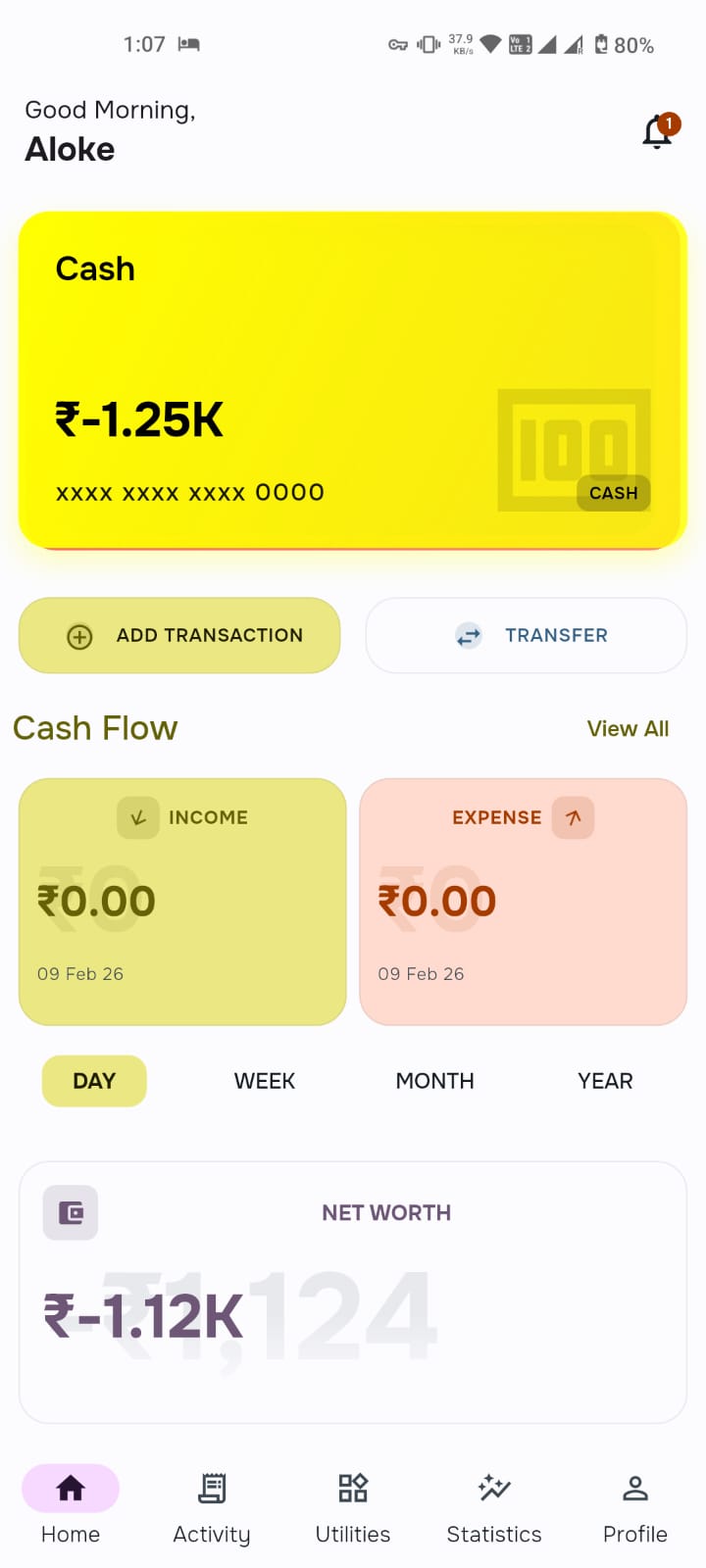Open the Utilities grid icon
This screenshot has width=706, height=1568.
coord(353,1489)
